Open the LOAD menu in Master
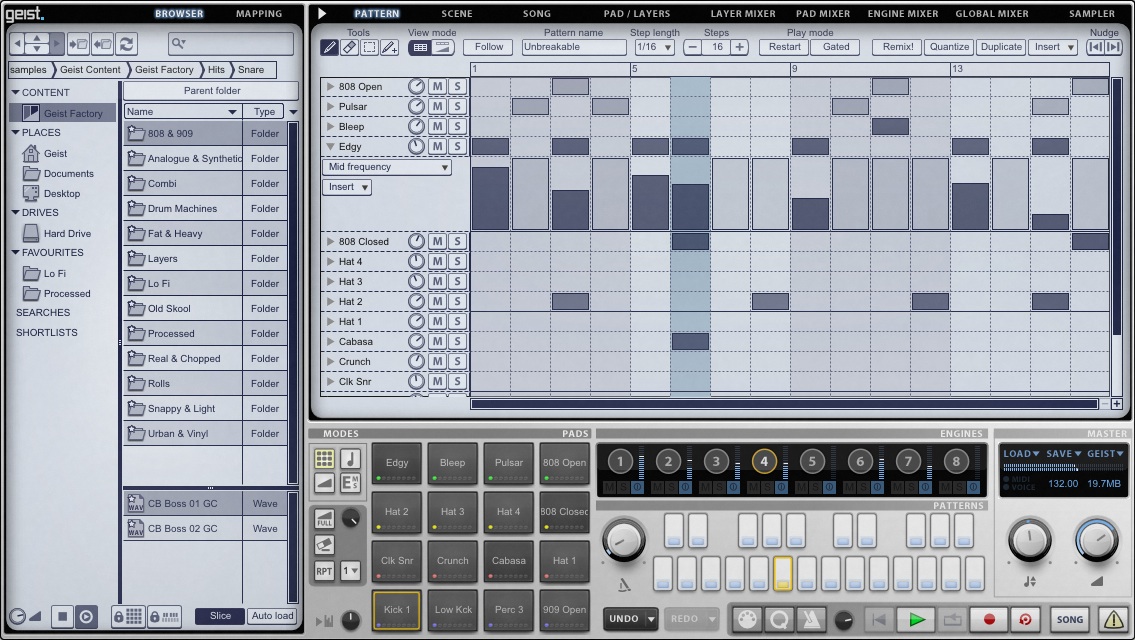 1021,454
